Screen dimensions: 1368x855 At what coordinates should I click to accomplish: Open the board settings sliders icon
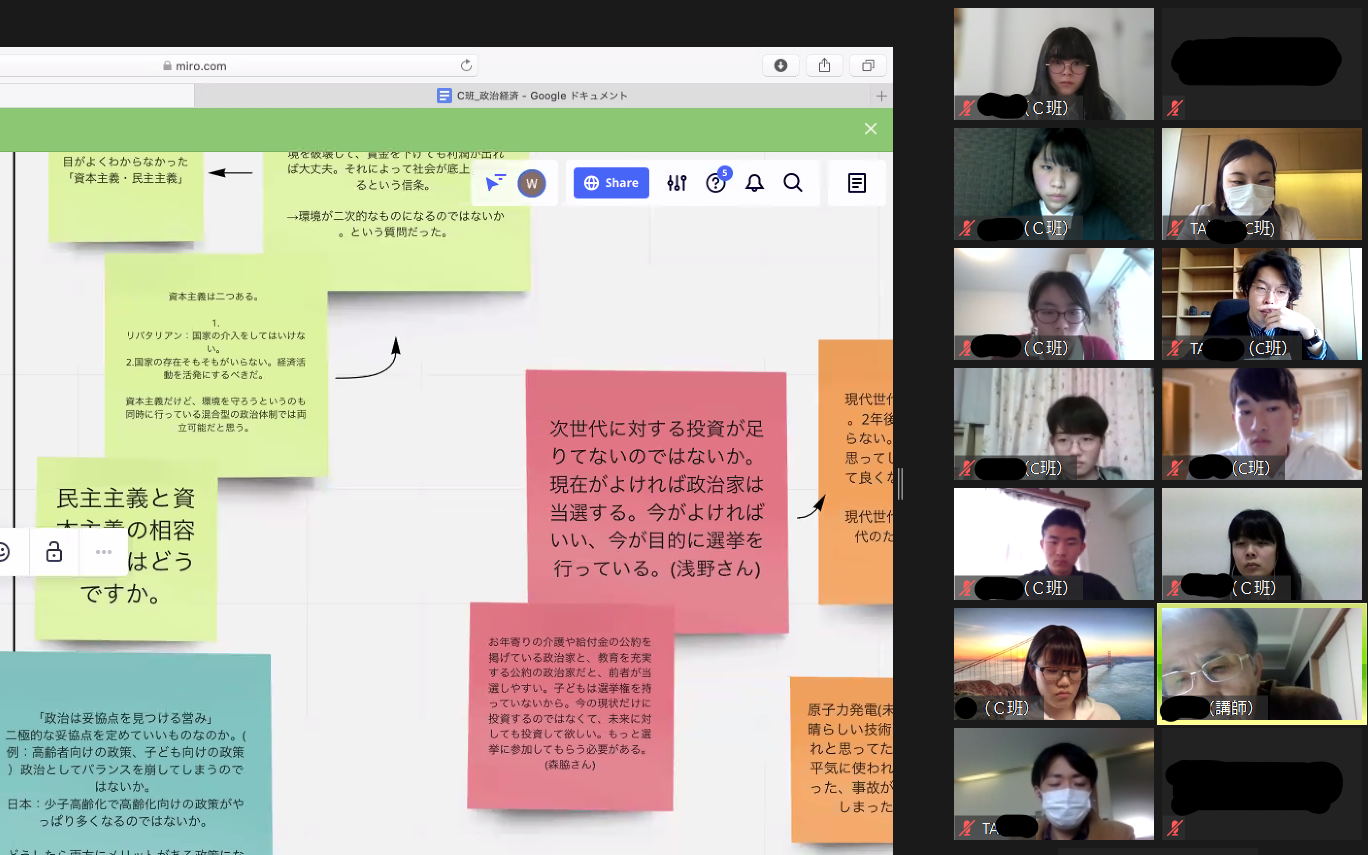(677, 183)
